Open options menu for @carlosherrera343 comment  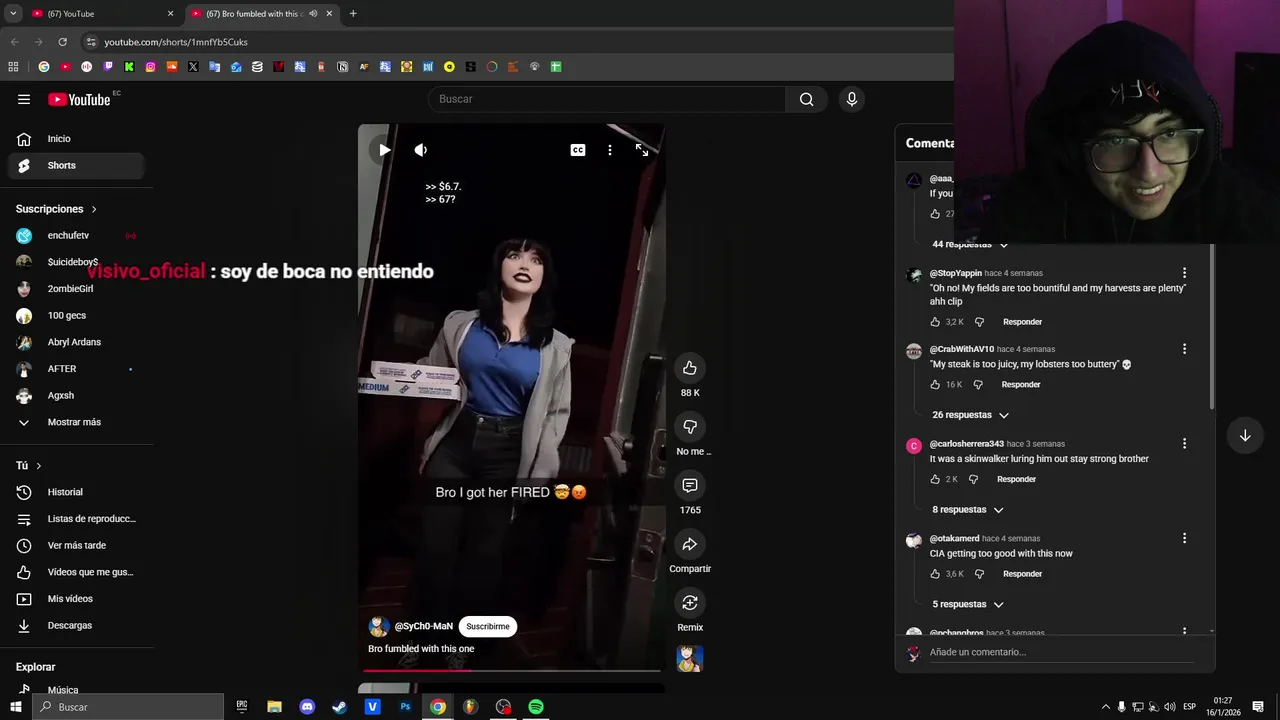point(1184,443)
